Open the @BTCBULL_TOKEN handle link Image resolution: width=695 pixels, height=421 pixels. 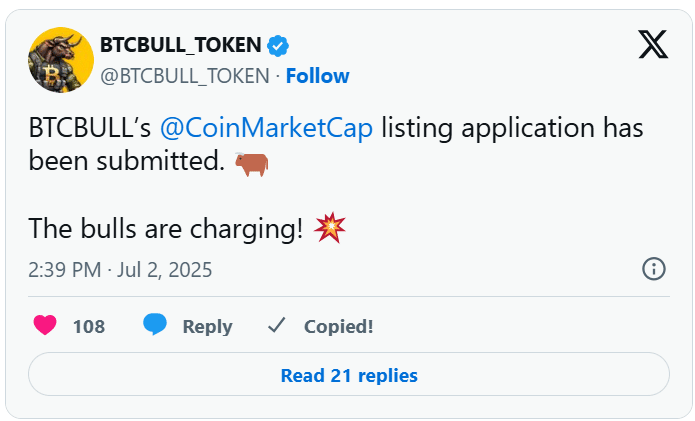185,76
